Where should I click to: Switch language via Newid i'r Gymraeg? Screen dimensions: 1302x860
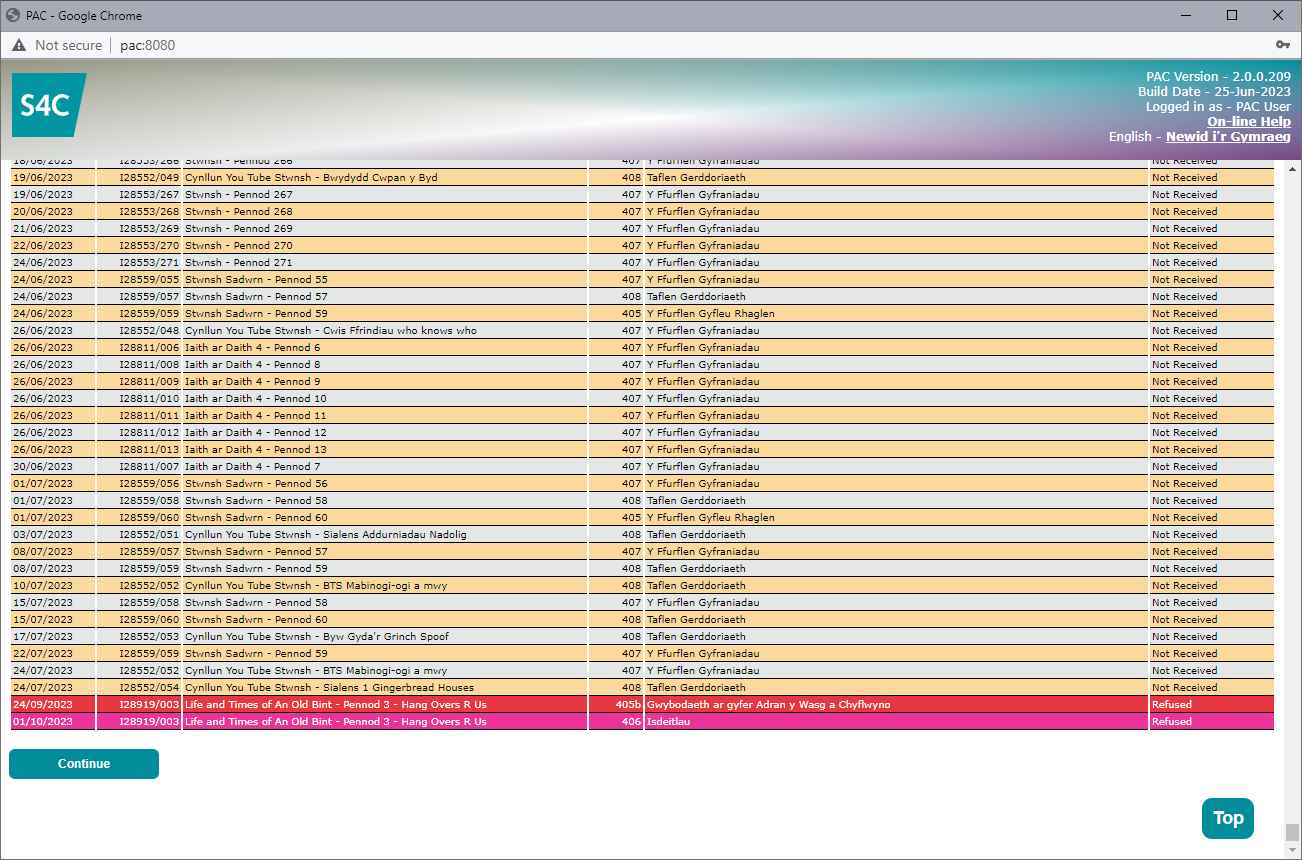(x=1228, y=136)
